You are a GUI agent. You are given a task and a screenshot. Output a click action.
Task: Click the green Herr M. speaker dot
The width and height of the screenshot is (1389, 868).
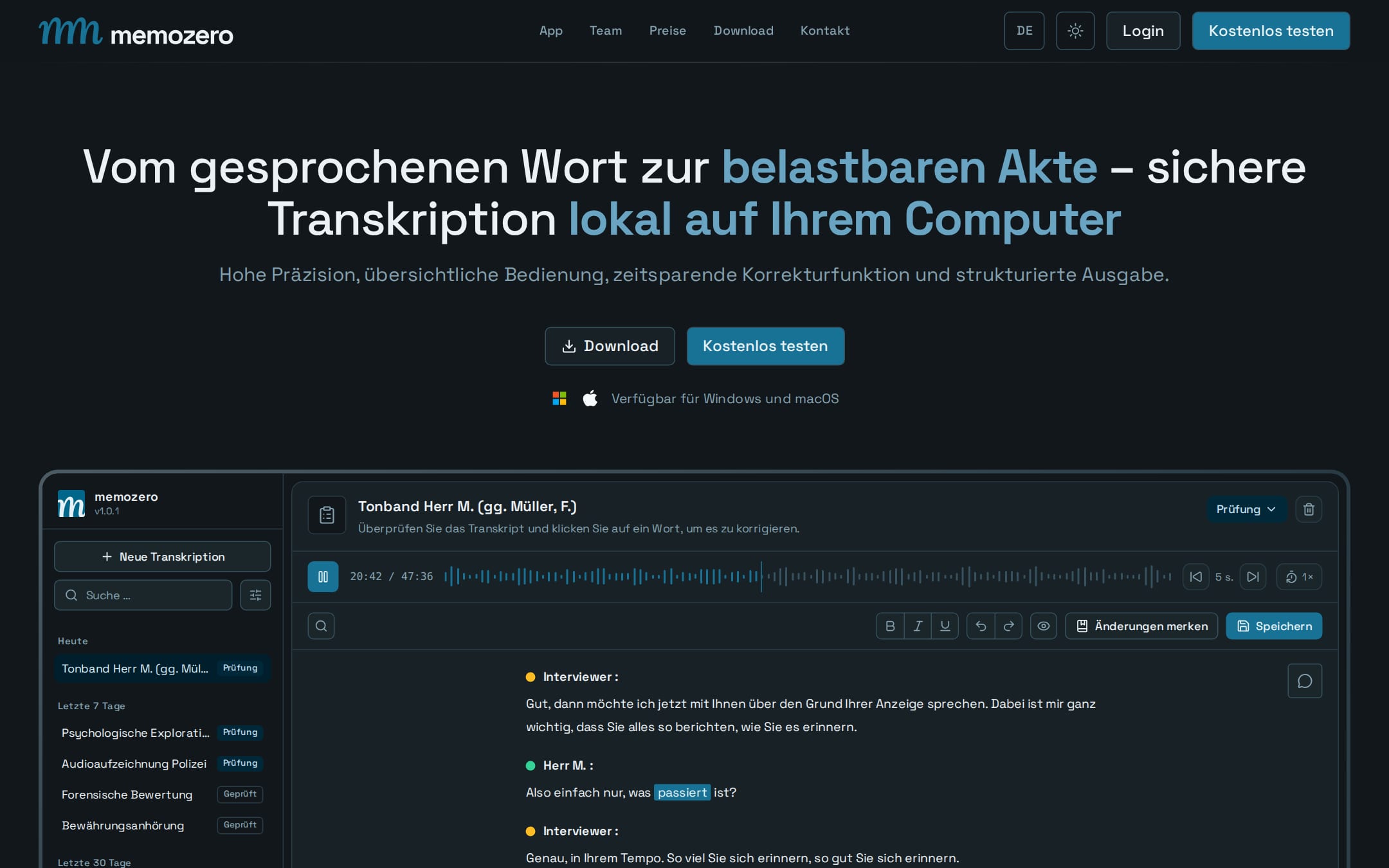531,765
